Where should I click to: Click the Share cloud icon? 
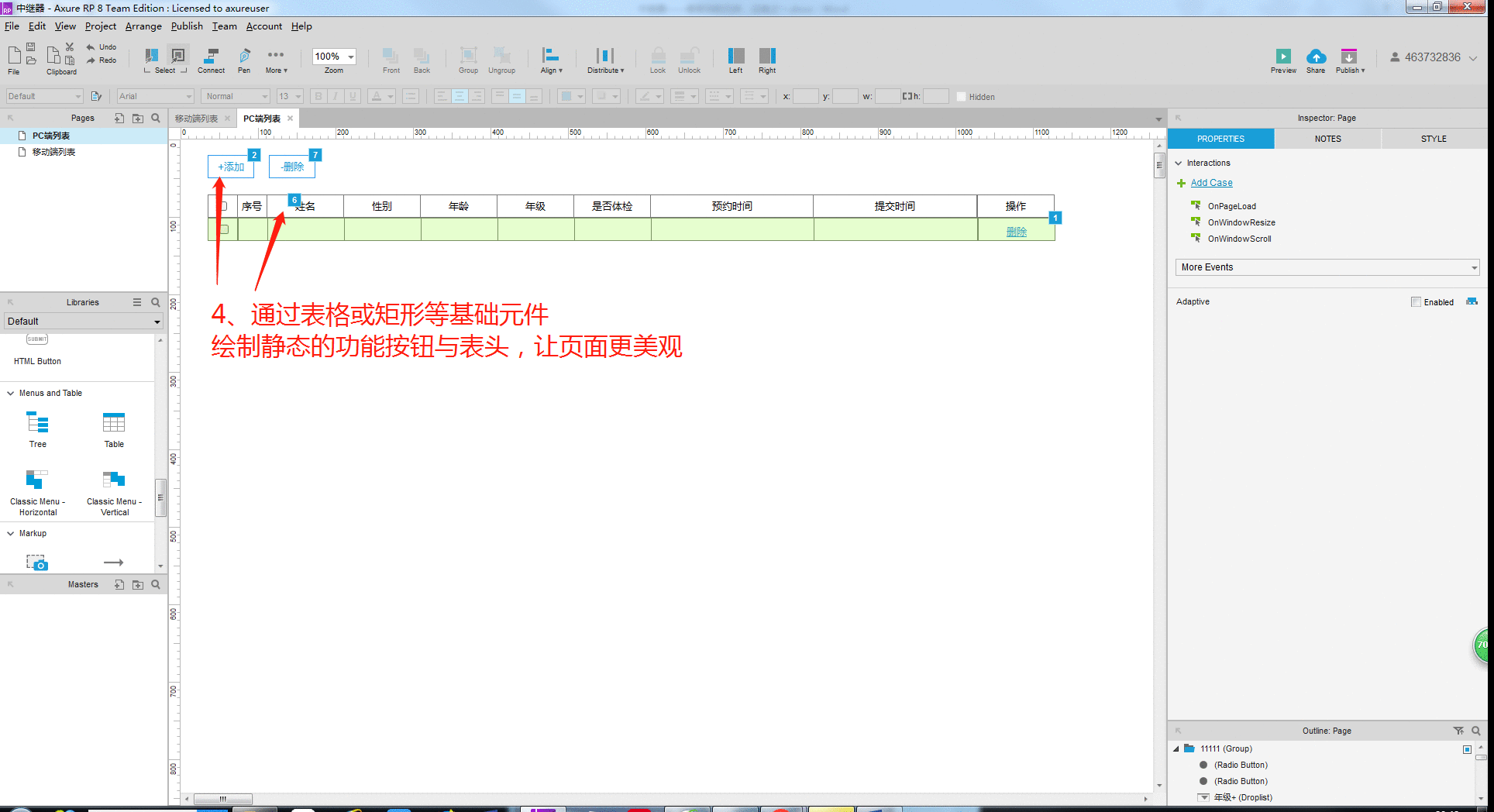[x=1316, y=56]
